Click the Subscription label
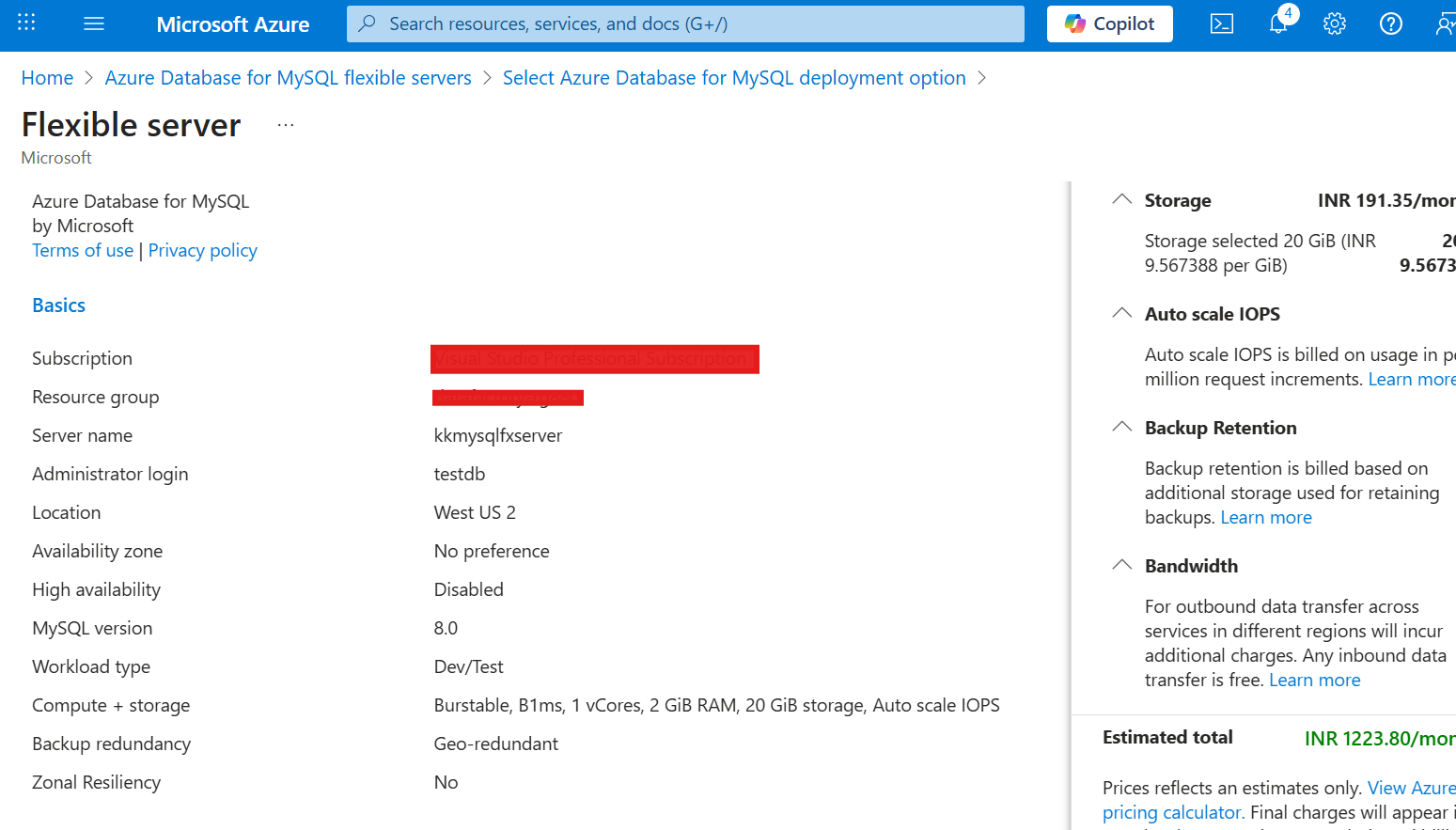Screen dimensions: 1456x830 pos(82,358)
